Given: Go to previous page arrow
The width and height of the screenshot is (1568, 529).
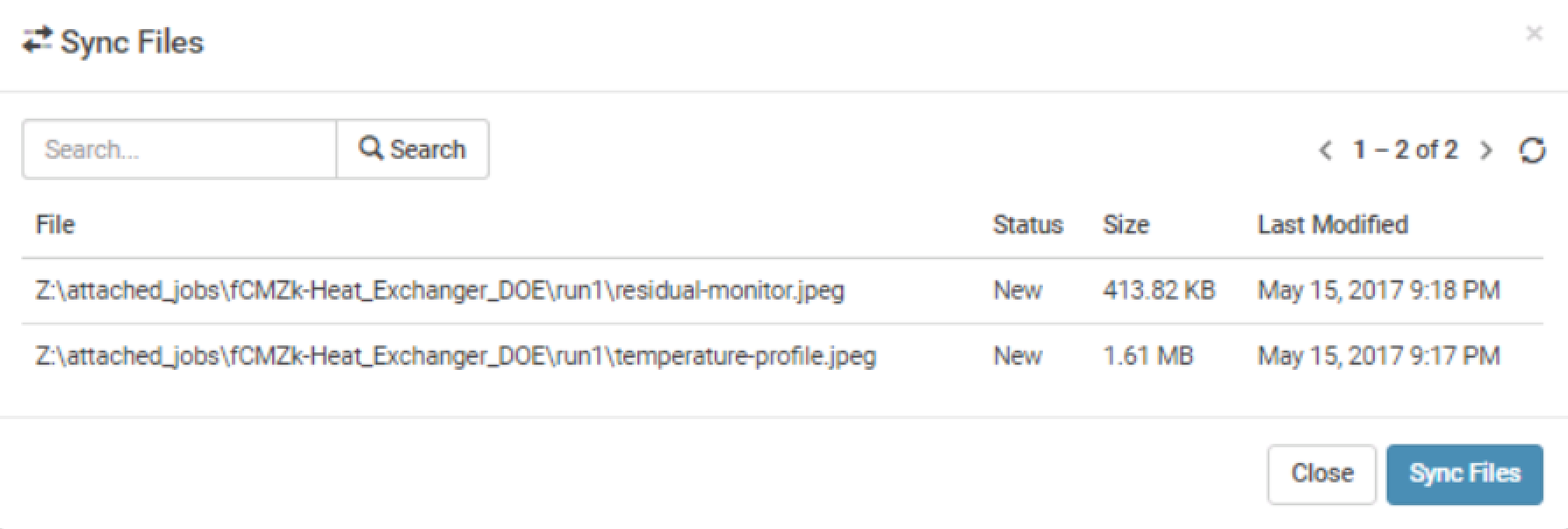Looking at the screenshot, I should pyautogui.click(x=1326, y=150).
